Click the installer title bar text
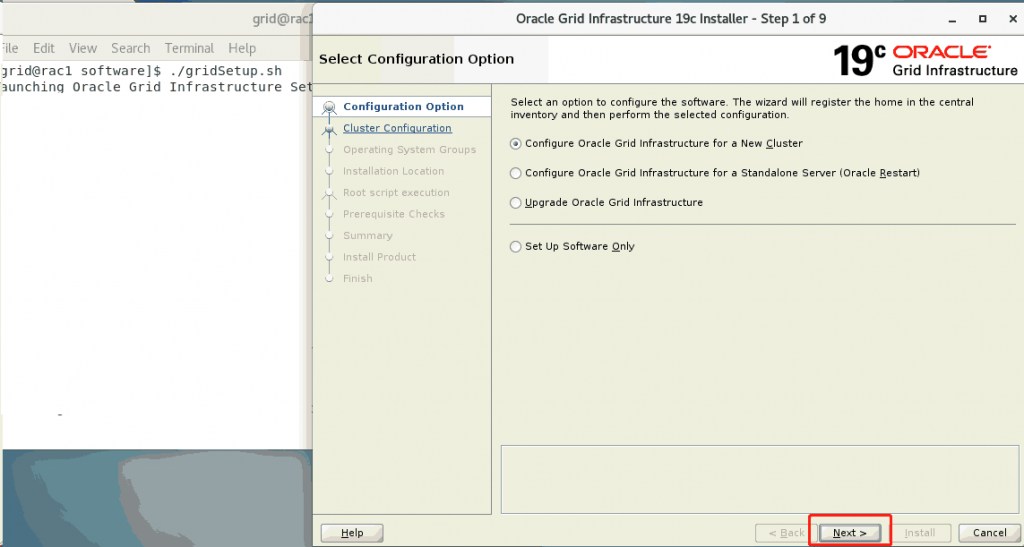Screen dimensions: 1024x547 671,19
